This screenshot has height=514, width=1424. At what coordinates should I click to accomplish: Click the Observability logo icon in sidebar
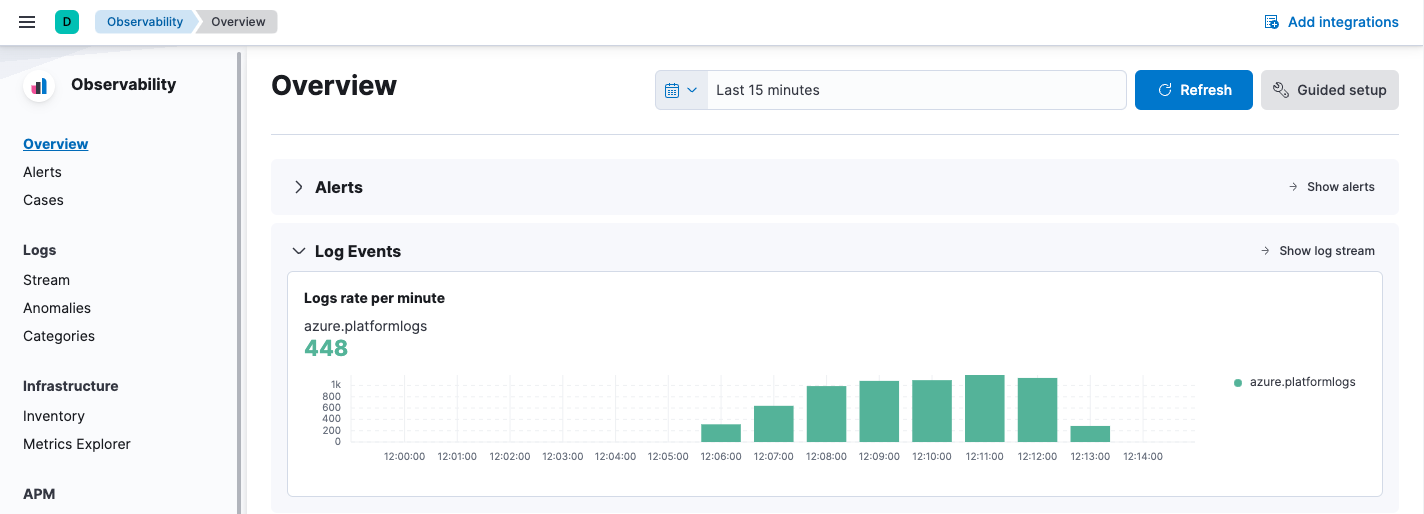[39, 86]
